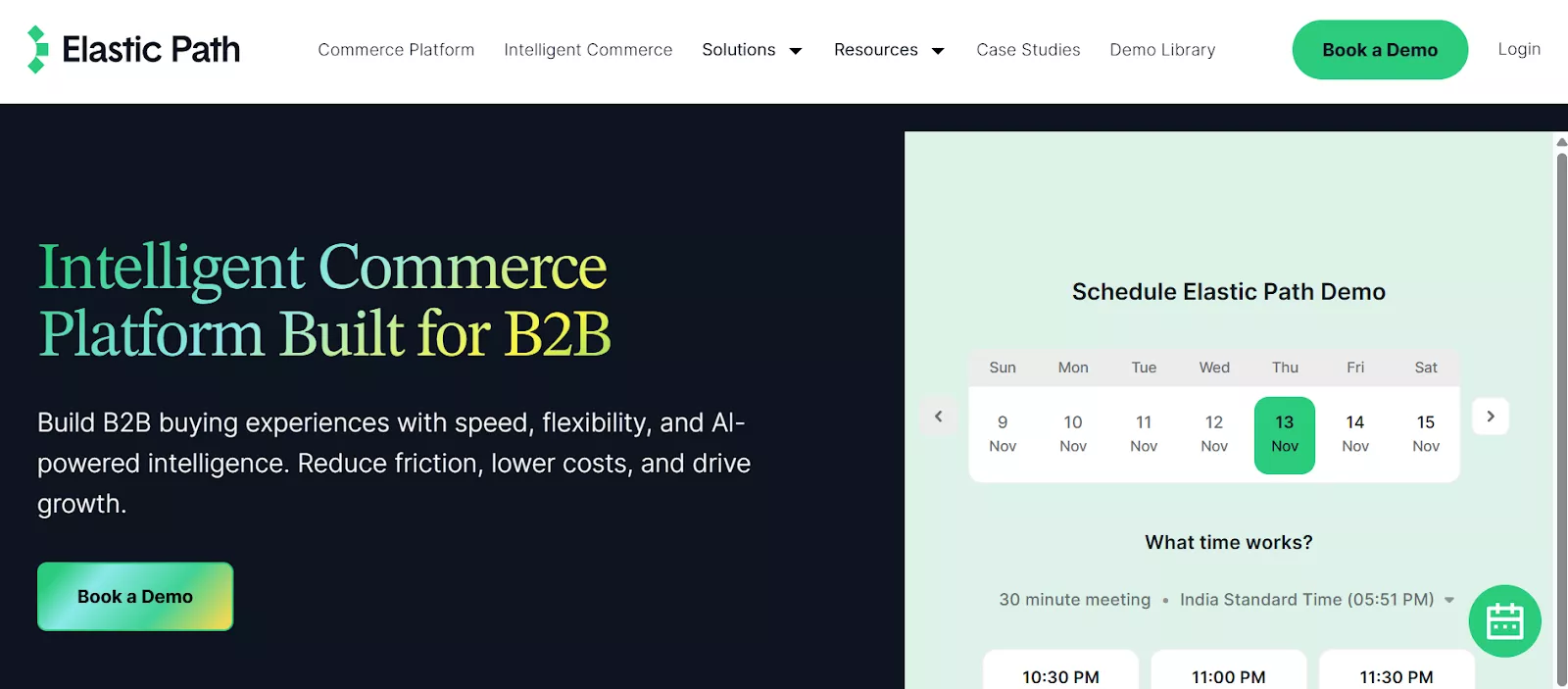This screenshot has height=689, width=1568.
Task: Open the Intelligent Commerce menu item
Action: tap(588, 50)
